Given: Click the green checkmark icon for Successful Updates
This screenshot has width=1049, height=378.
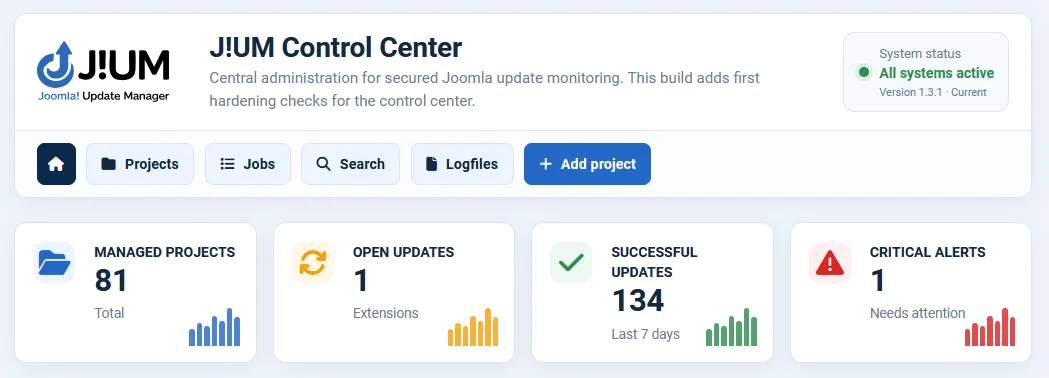Looking at the screenshot, I should coord(571,262).
